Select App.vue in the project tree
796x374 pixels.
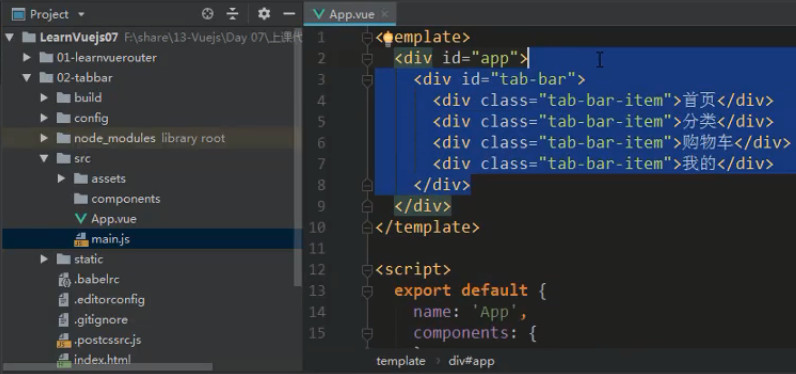click(x=114, y=219)
